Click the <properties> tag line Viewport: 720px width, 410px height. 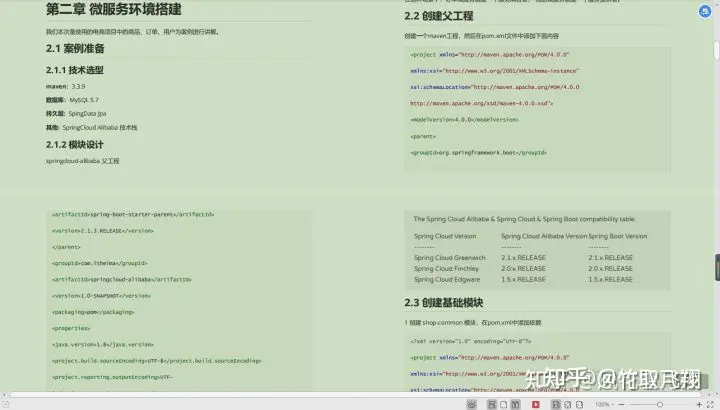[x=71, y=328]
